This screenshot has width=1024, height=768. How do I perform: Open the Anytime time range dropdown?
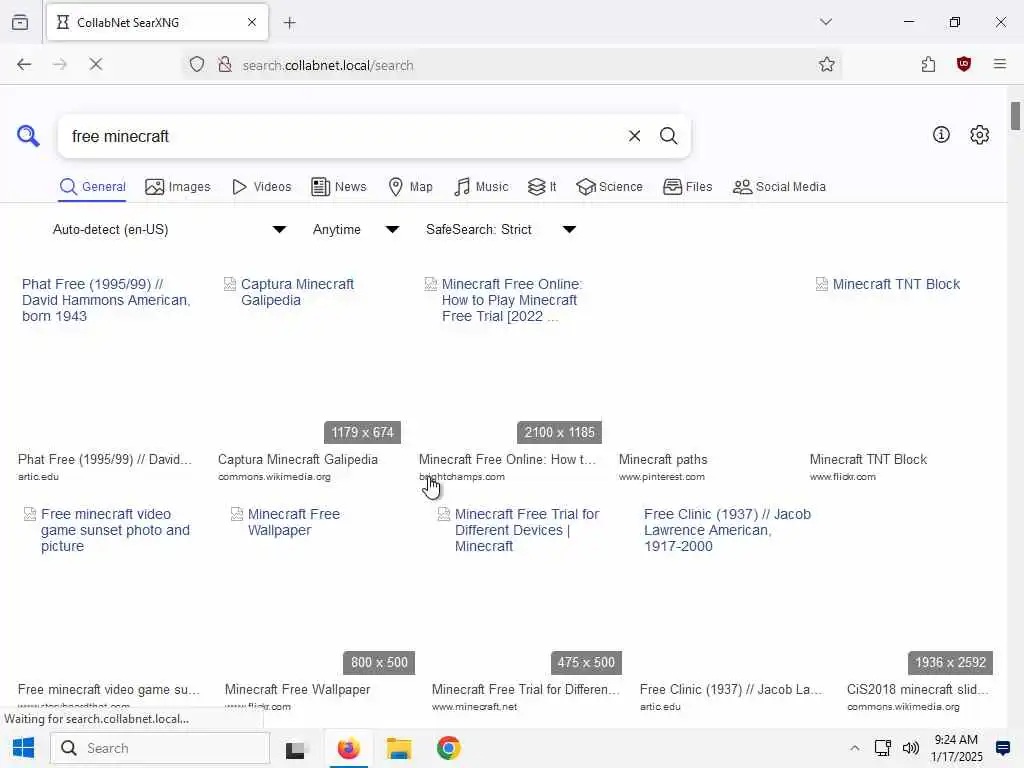tap(356, 229)
